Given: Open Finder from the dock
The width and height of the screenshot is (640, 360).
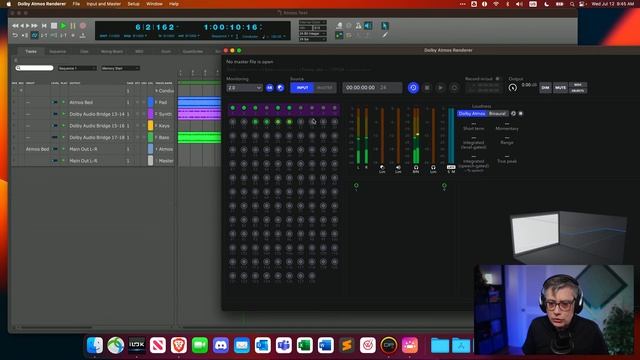Looking at the screenshot, I should [x=95, y=345].
